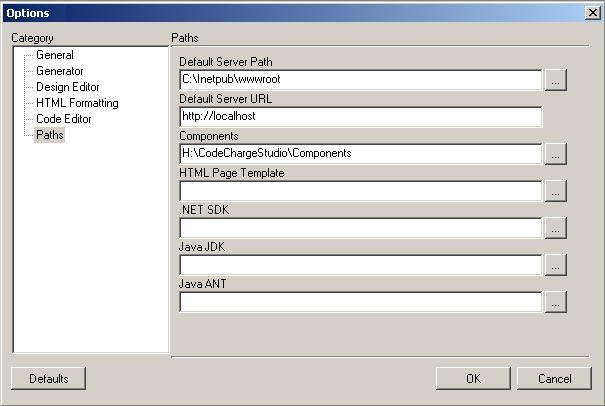Click the Default Server URL field
The image size is (605, 406).
(360, 117)
